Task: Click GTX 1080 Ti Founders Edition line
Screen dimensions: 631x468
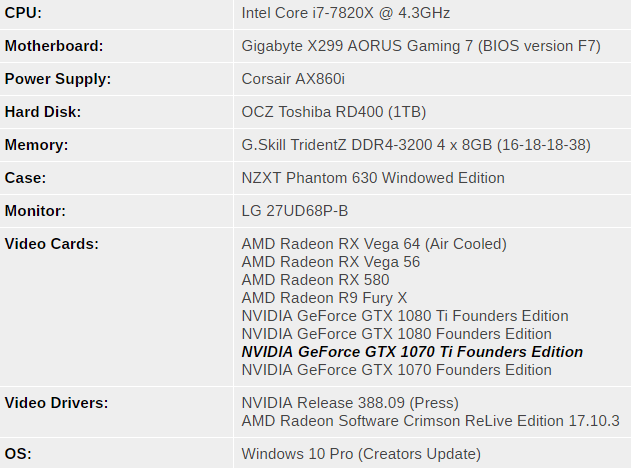Action: [x=405, y=316]
